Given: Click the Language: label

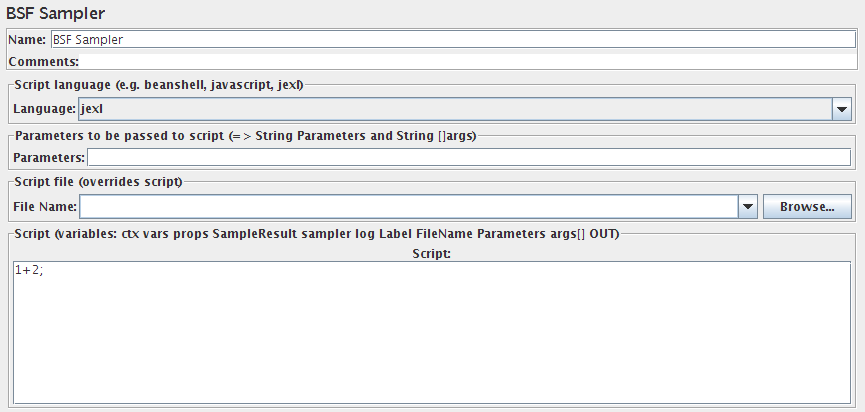Looking at the screenshot, I should point(45,109).
